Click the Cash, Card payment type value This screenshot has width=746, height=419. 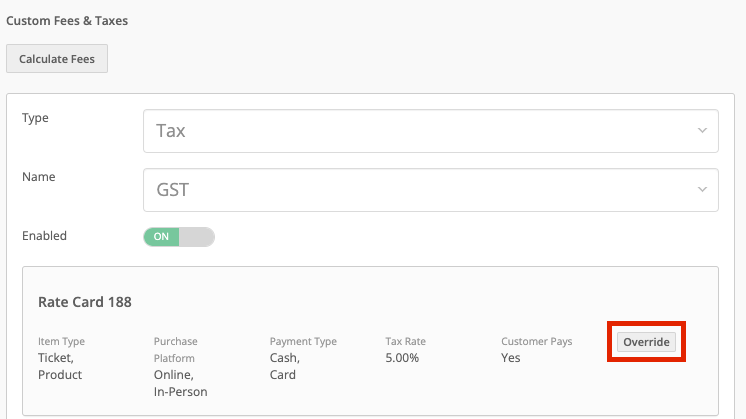pos(285,366)
